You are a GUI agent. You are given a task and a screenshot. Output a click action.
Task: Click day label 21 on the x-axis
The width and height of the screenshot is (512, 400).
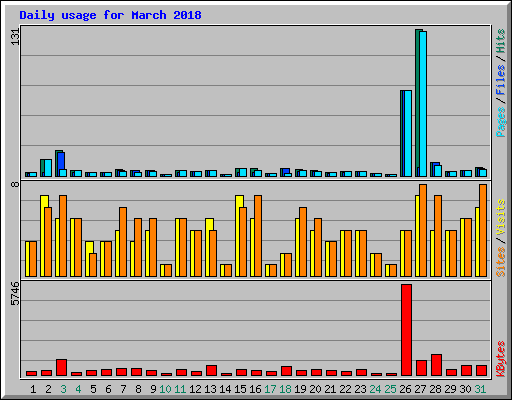[x=330, y=389]
